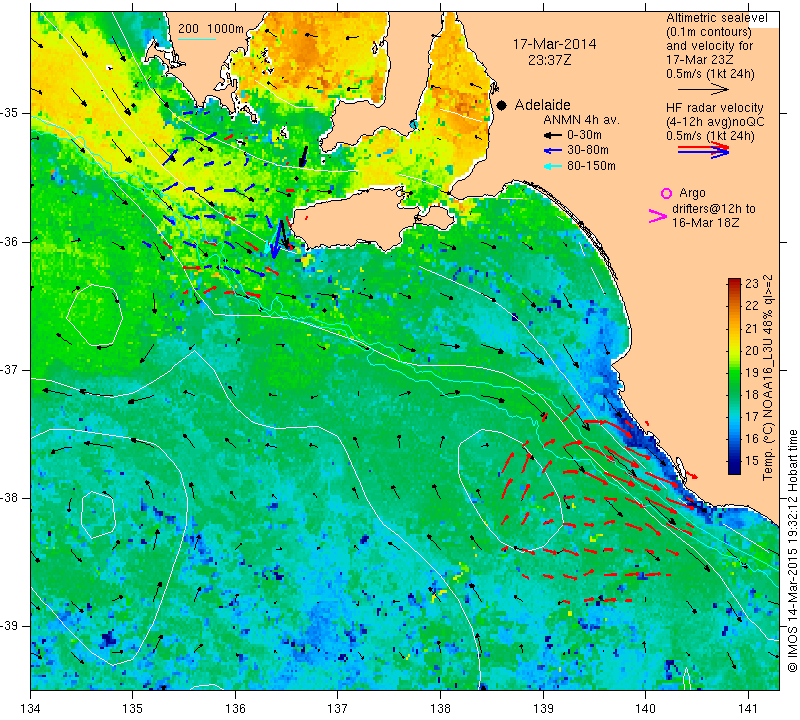Click the 30-80m depth label
This screenshot has width=800, height=720.
[x=587, y=151]
